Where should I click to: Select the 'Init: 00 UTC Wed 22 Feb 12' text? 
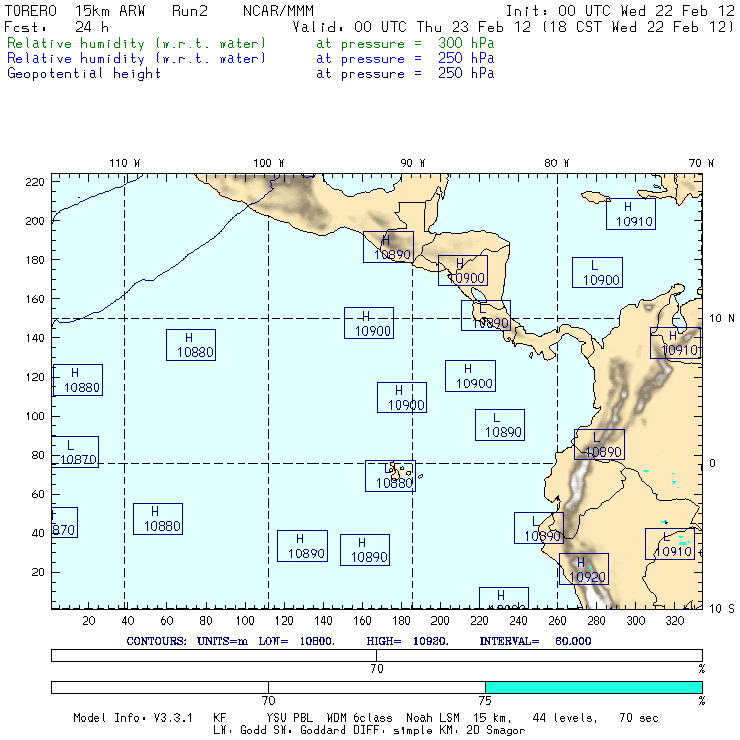pyautogui.click(x=620, y=11)
